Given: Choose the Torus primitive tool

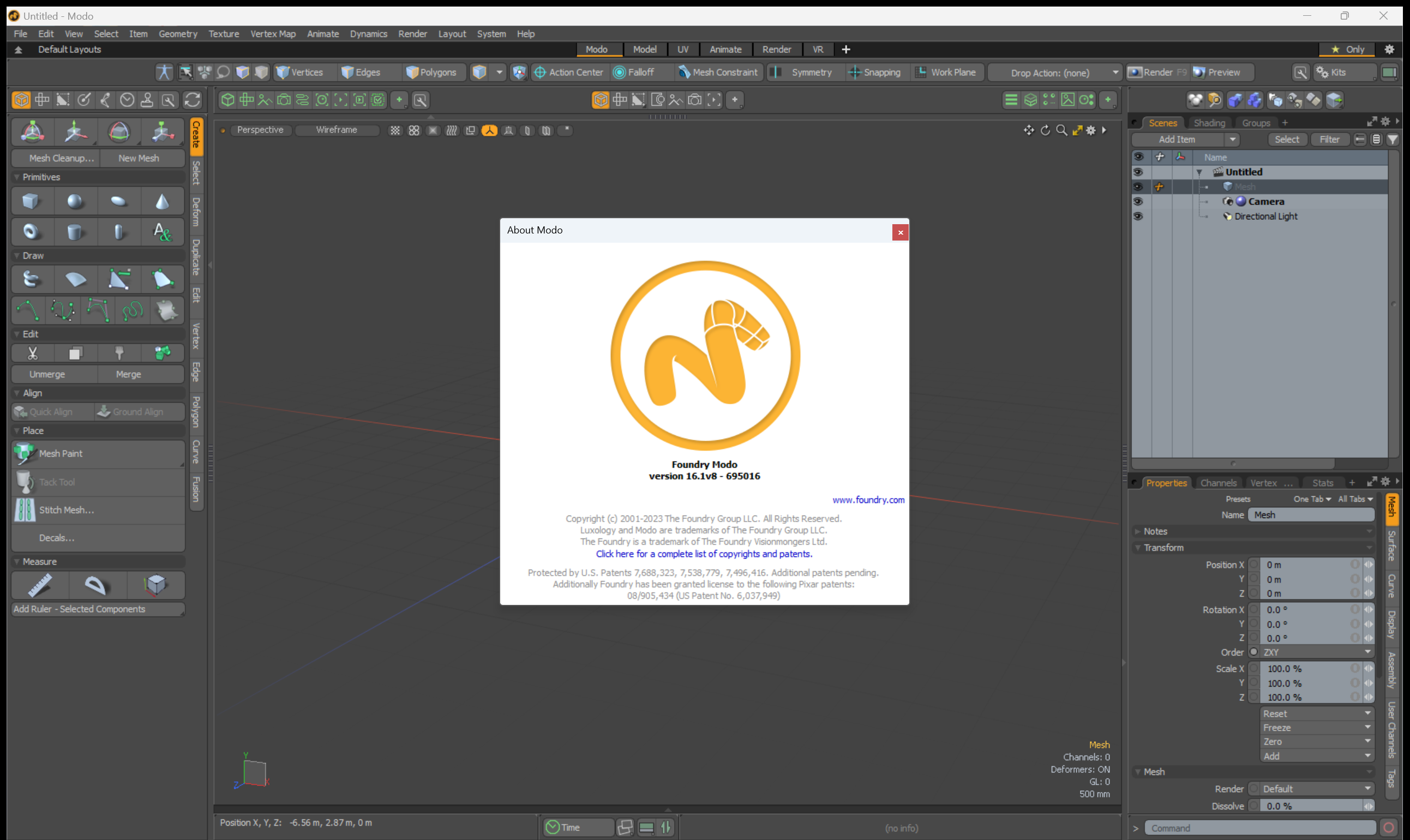Looking at the screenshot, I should tap(31, 231).
